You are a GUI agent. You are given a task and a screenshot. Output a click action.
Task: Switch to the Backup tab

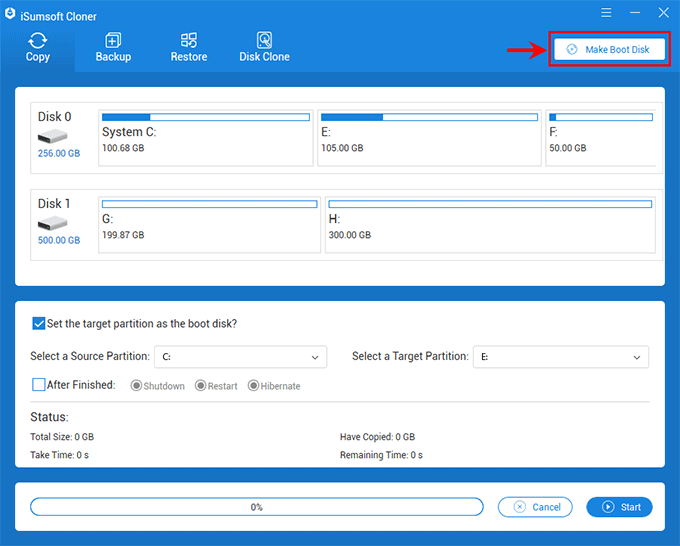[113, 48]
